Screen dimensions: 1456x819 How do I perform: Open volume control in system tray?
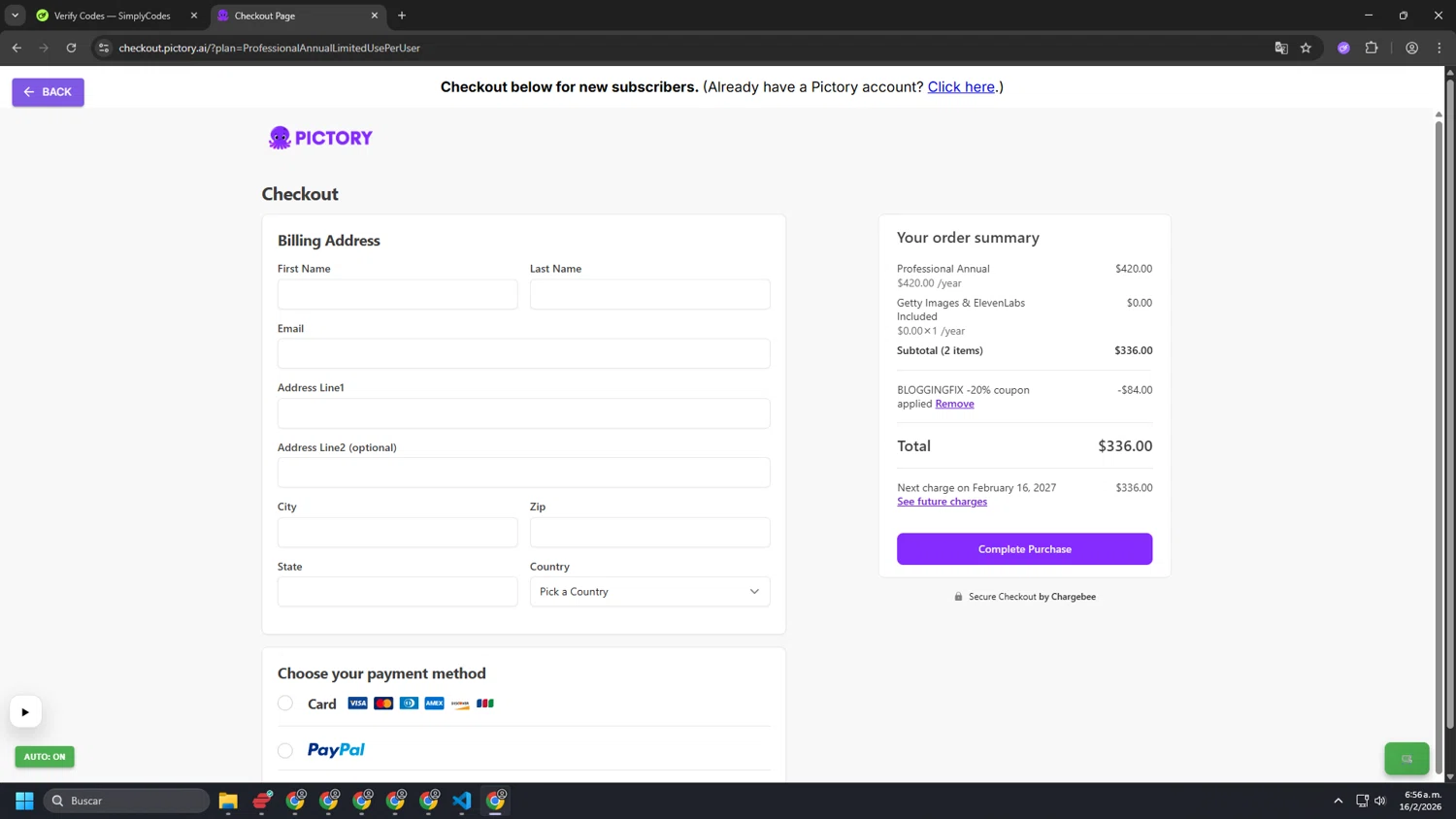pos(1380,801)
